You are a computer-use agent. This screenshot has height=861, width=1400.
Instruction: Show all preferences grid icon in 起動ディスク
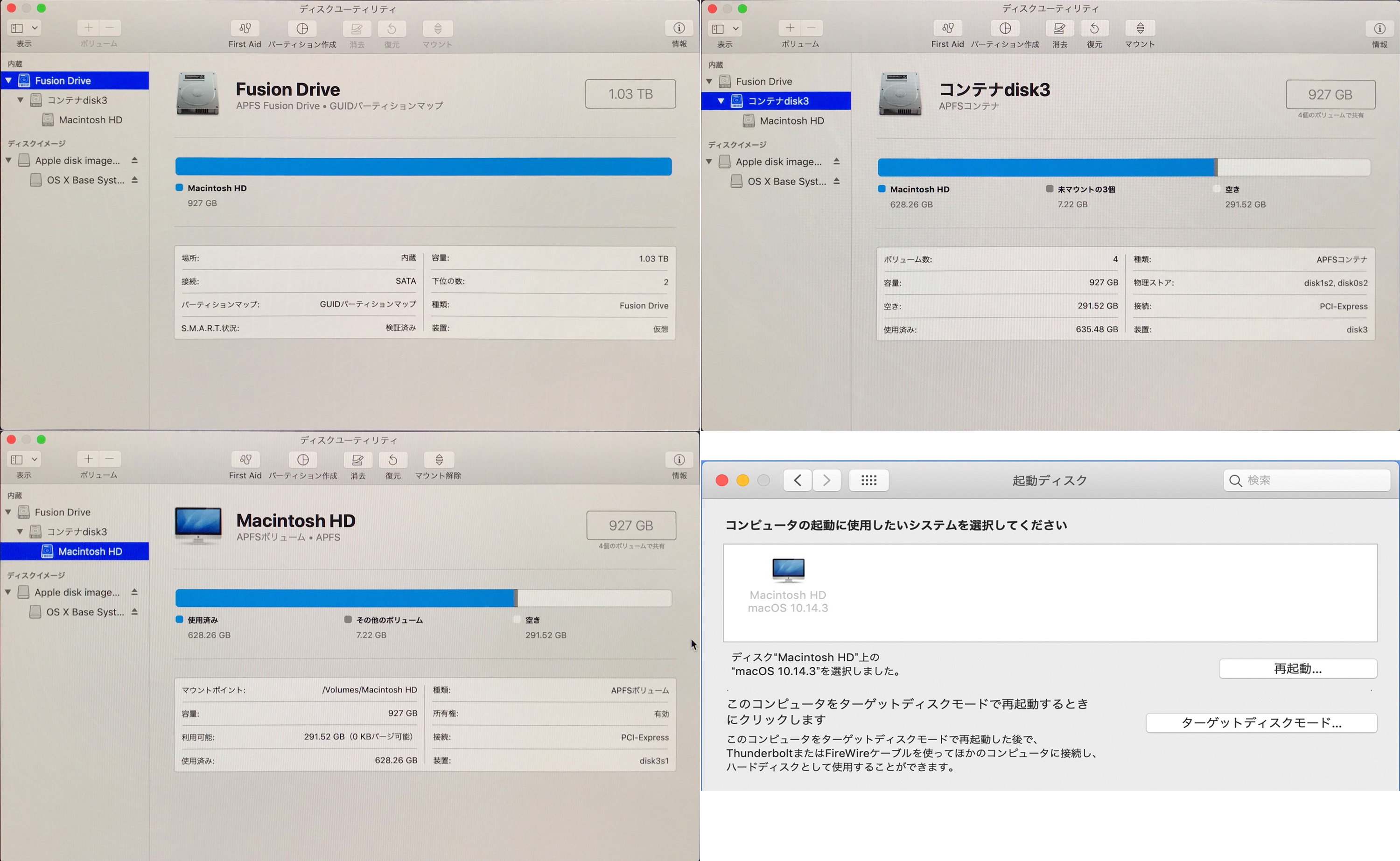point(868,480)
